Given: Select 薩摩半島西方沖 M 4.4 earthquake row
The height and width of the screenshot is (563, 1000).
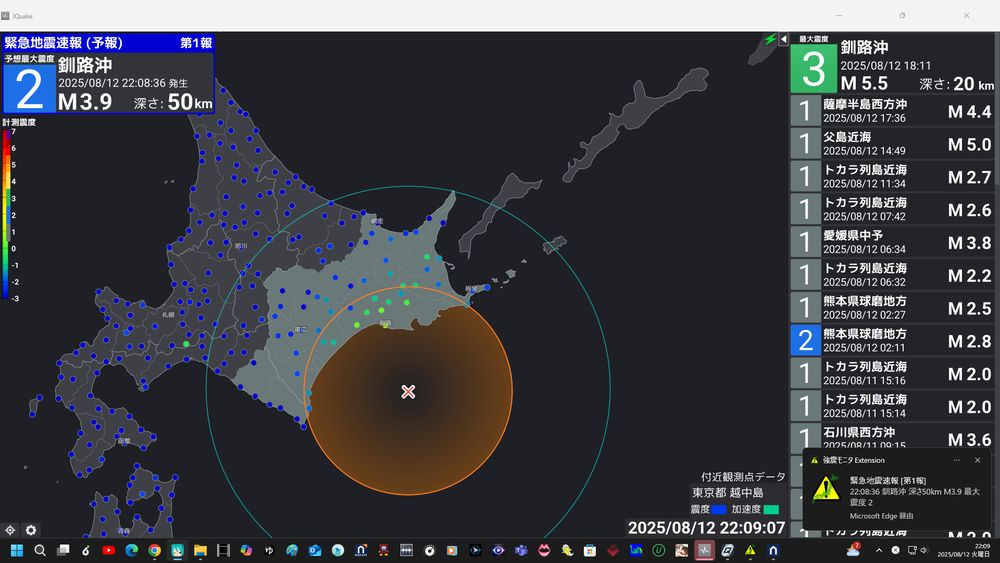Looking at the screenshot, I should (x=893, y=110).
